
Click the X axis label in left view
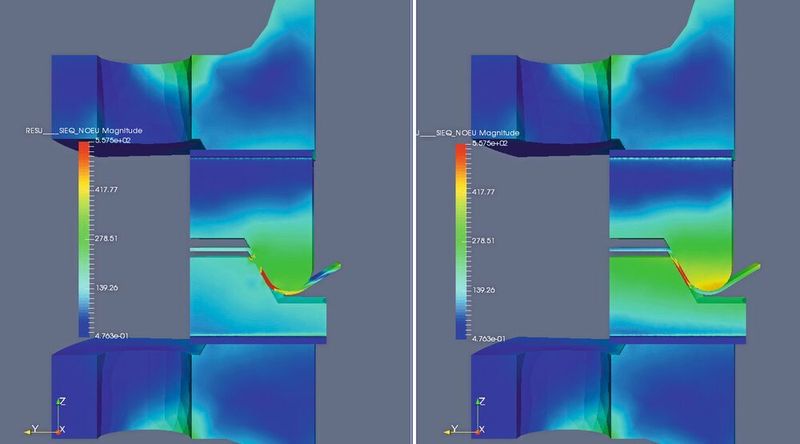click(62, 430)
